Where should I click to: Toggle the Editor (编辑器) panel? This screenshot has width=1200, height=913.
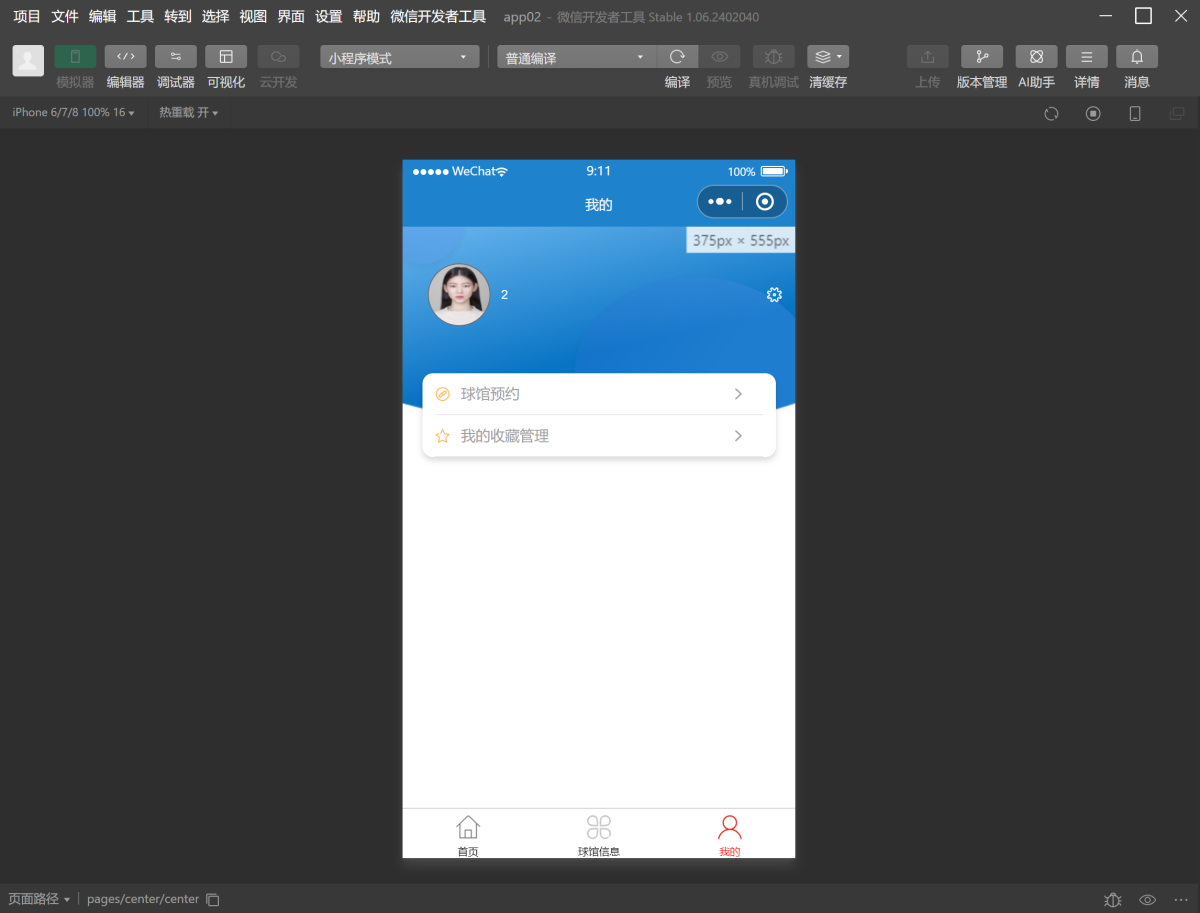(125, 57)
